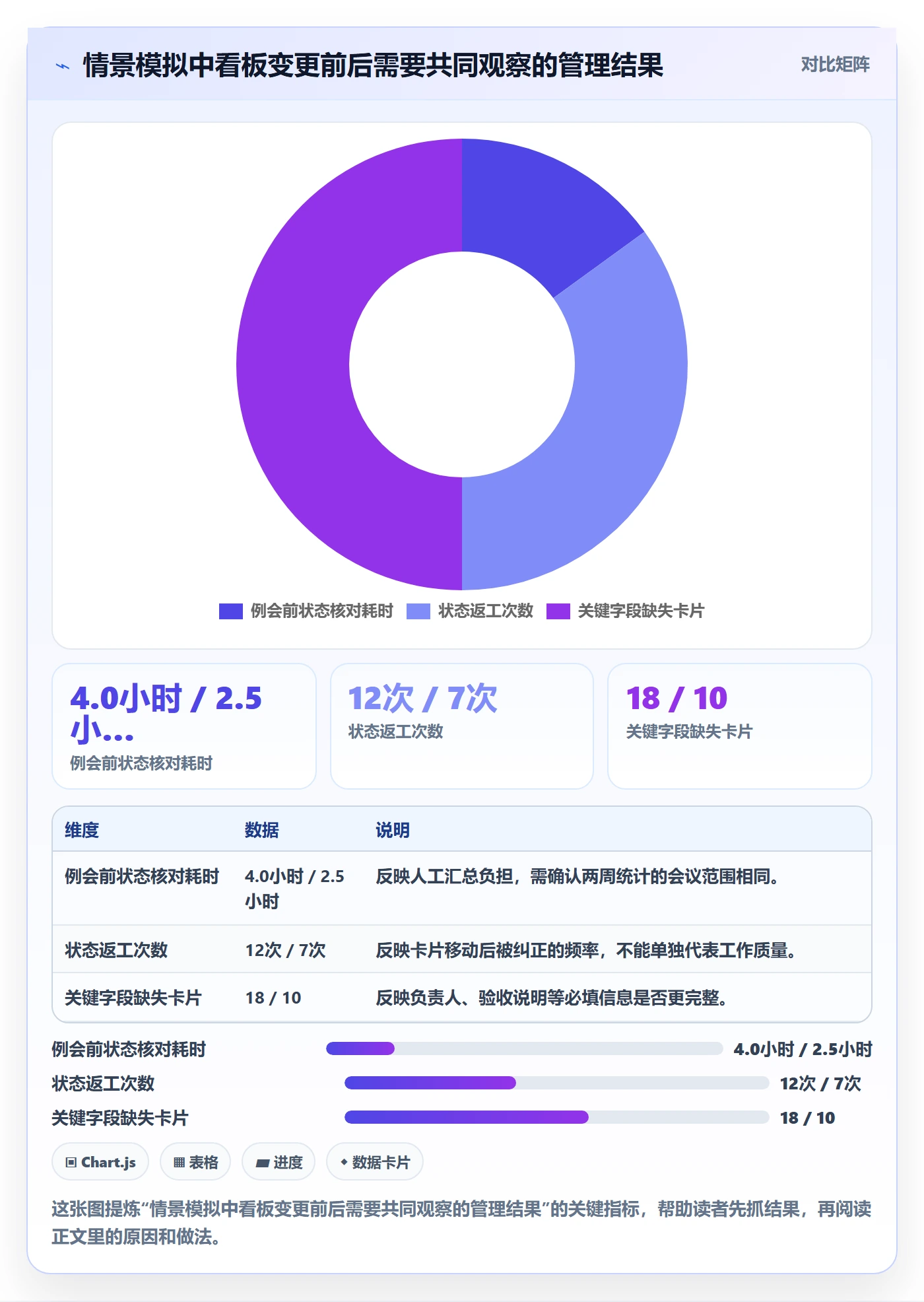Click the 状态返工次数 progress bar

(557, 1083)
